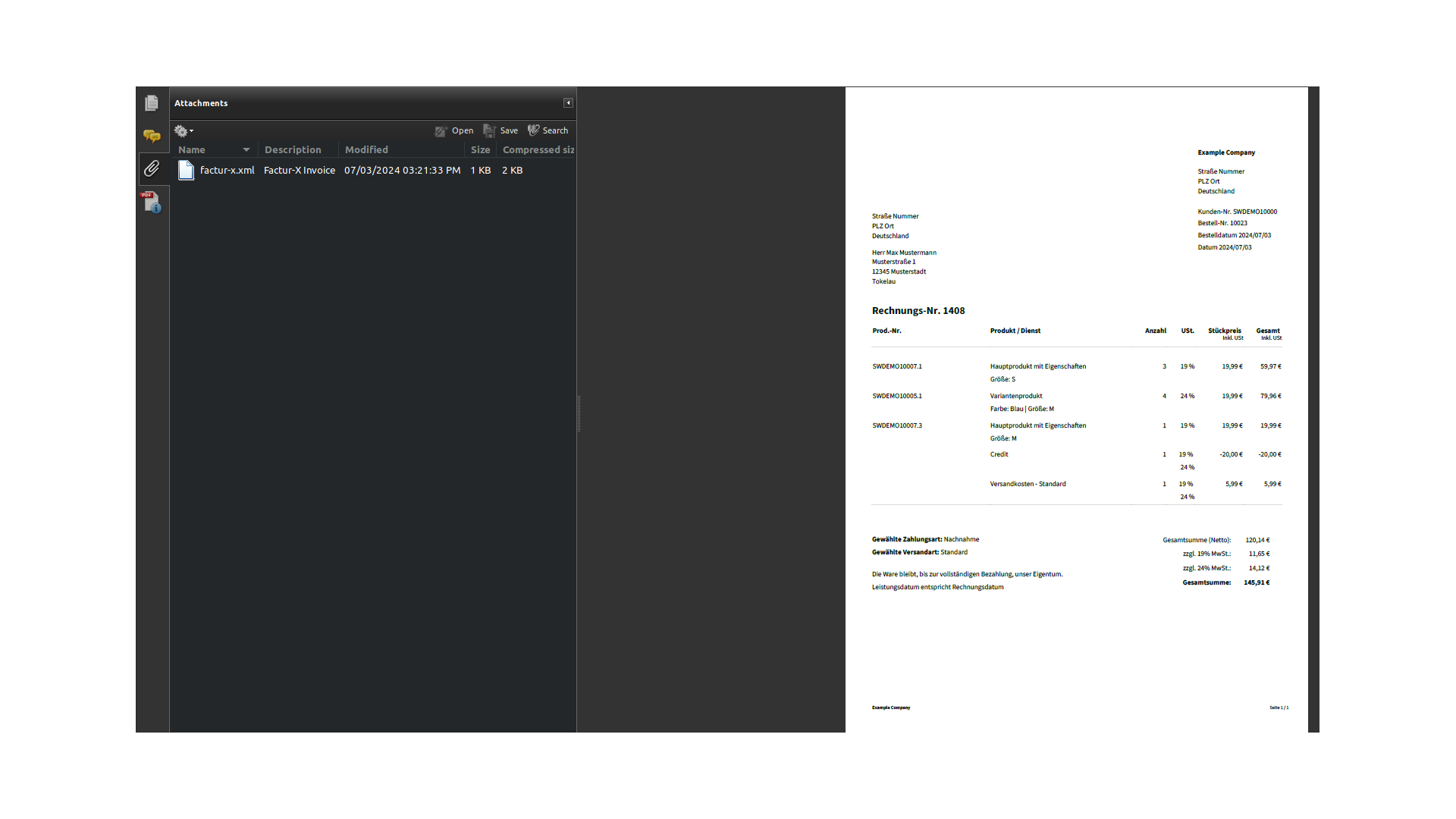This screenshot has width=1456, height=819.
Task: Click the Modified column header to sort
Action: click(366, 149)
